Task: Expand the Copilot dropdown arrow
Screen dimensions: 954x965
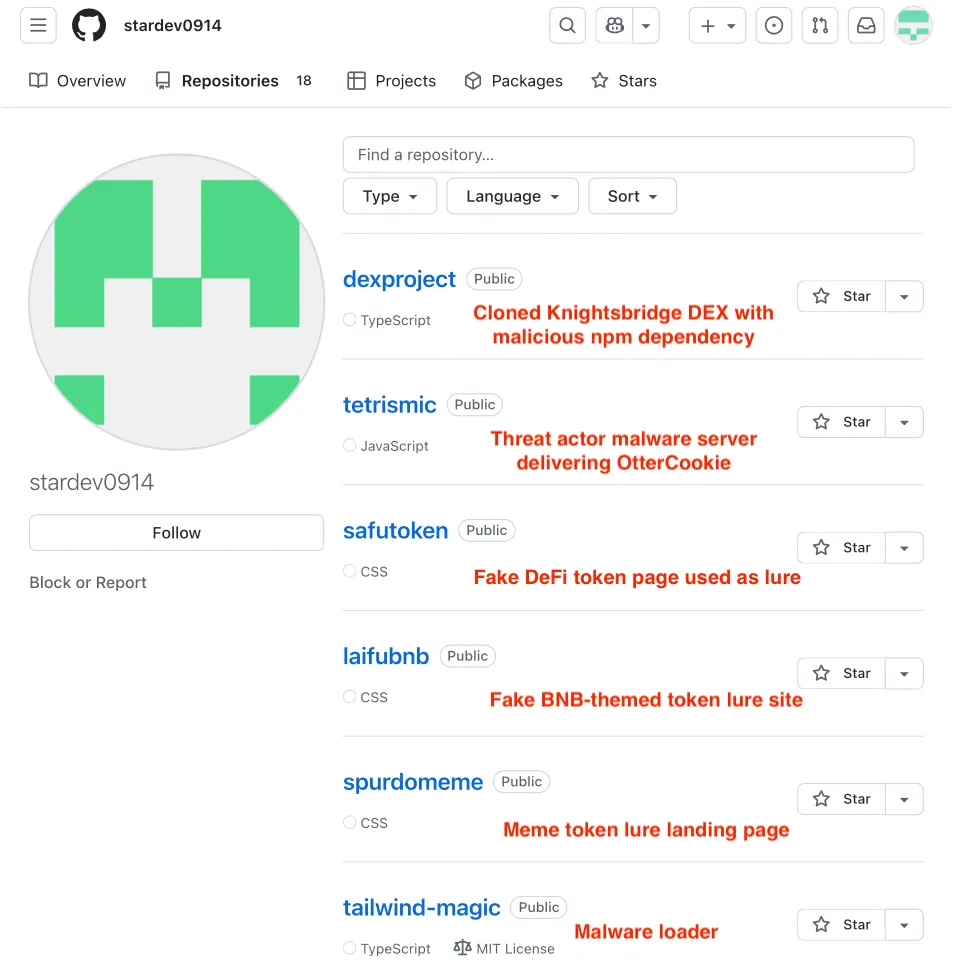Action: tap(646, 26)
